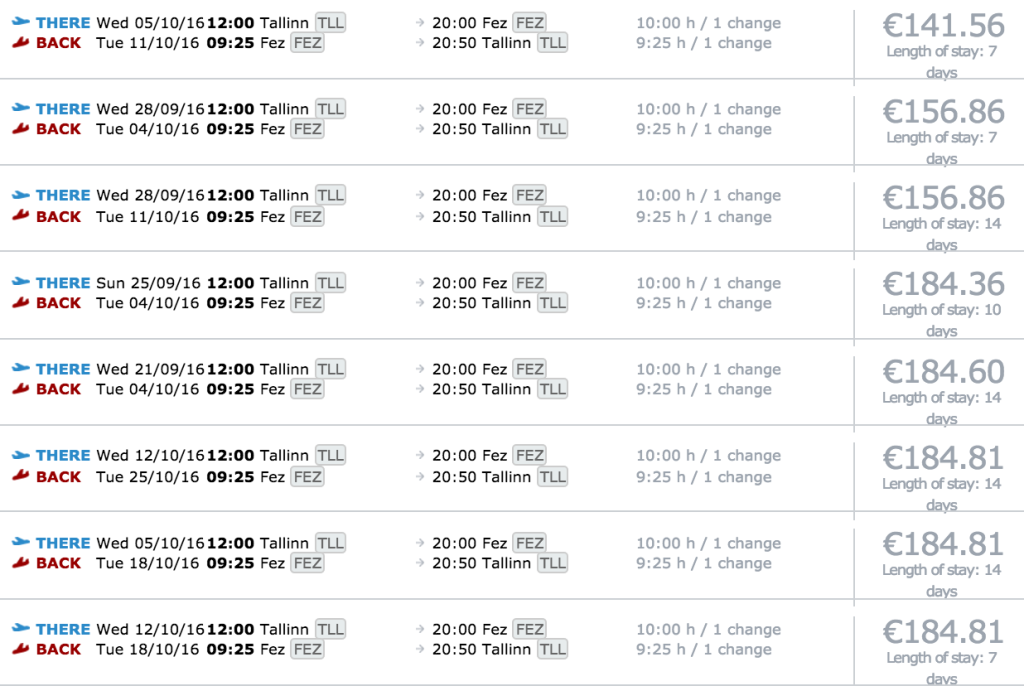Click the TLL airport badge on the Sun 25/09/16 departure

coord(330,283)
